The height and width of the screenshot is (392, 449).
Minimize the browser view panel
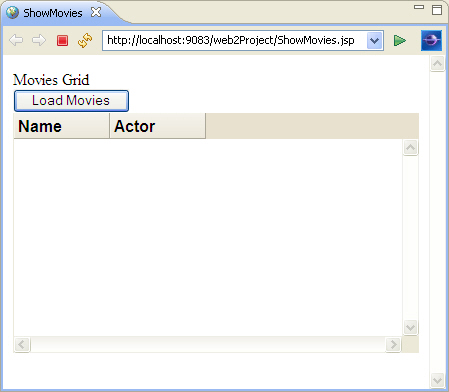coord(419,7)
